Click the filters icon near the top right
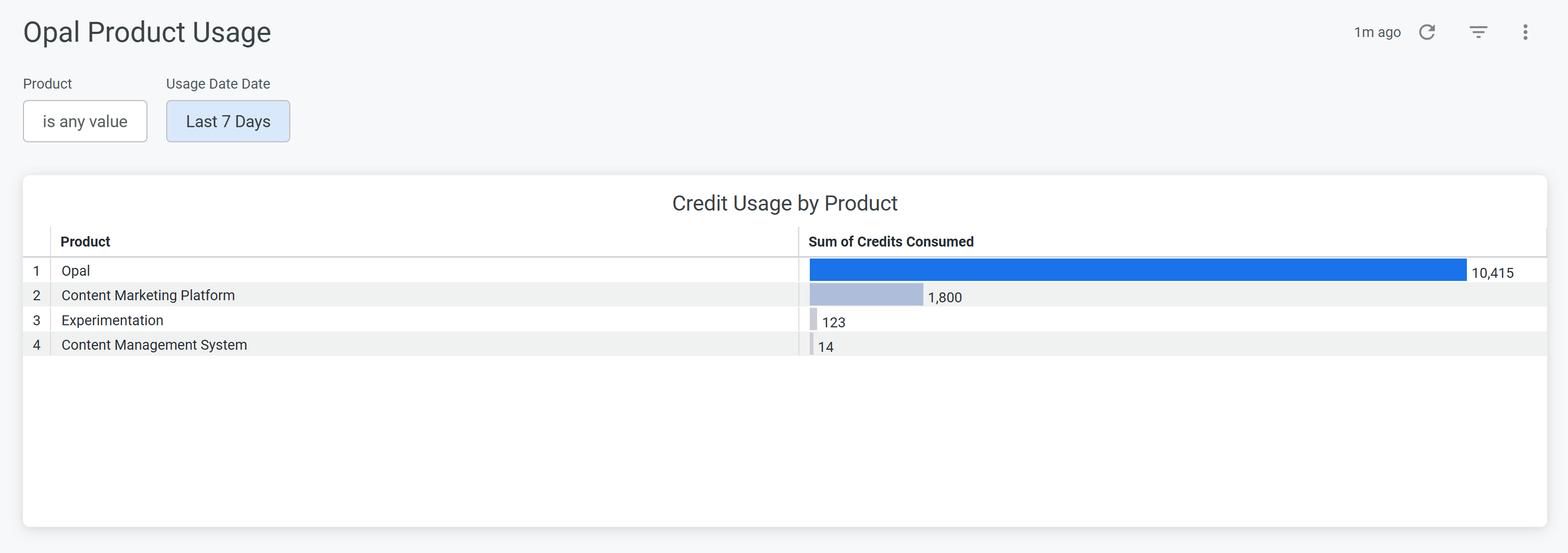The width and height of the screenshot is (1568, 553). pos(1478,32)
